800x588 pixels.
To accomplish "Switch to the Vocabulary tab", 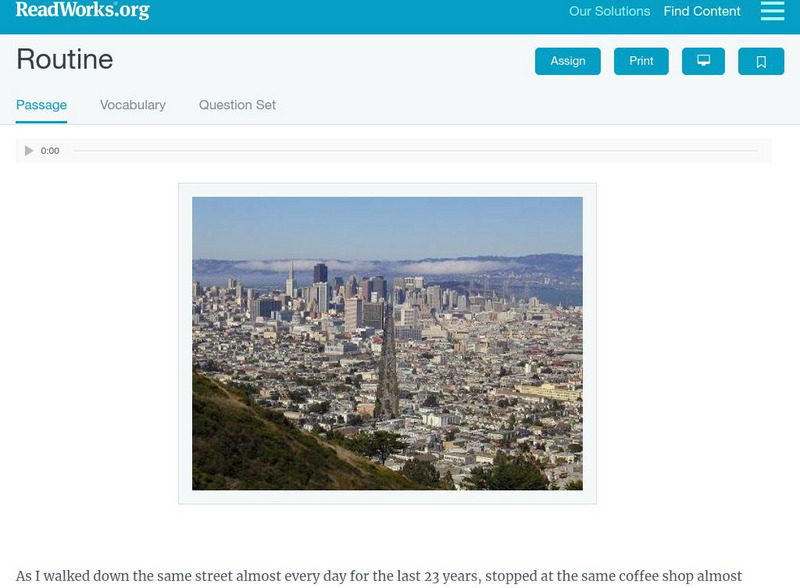I will pos(133,105).
